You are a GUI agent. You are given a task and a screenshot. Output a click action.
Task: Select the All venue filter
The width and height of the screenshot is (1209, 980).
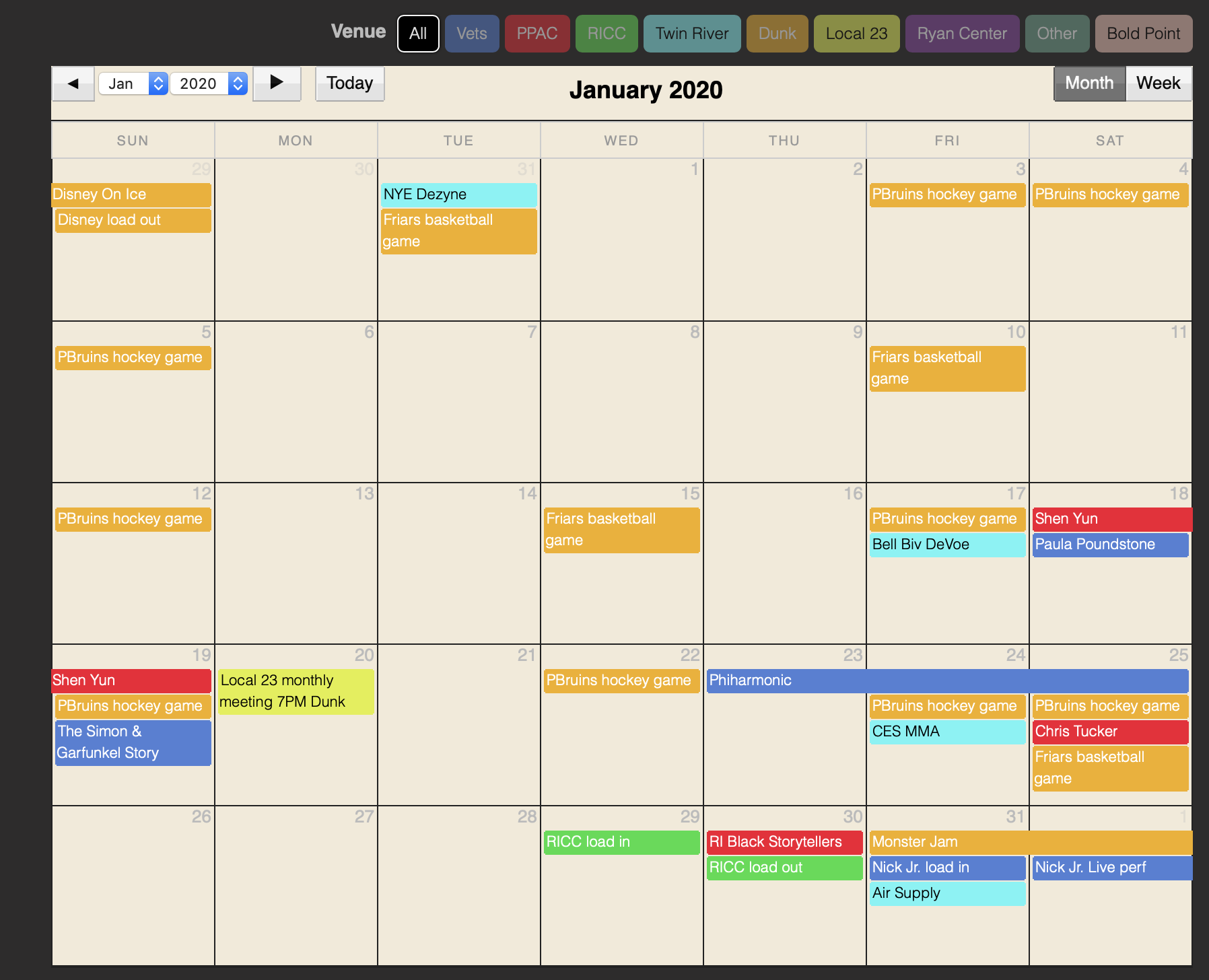[418, 34]
